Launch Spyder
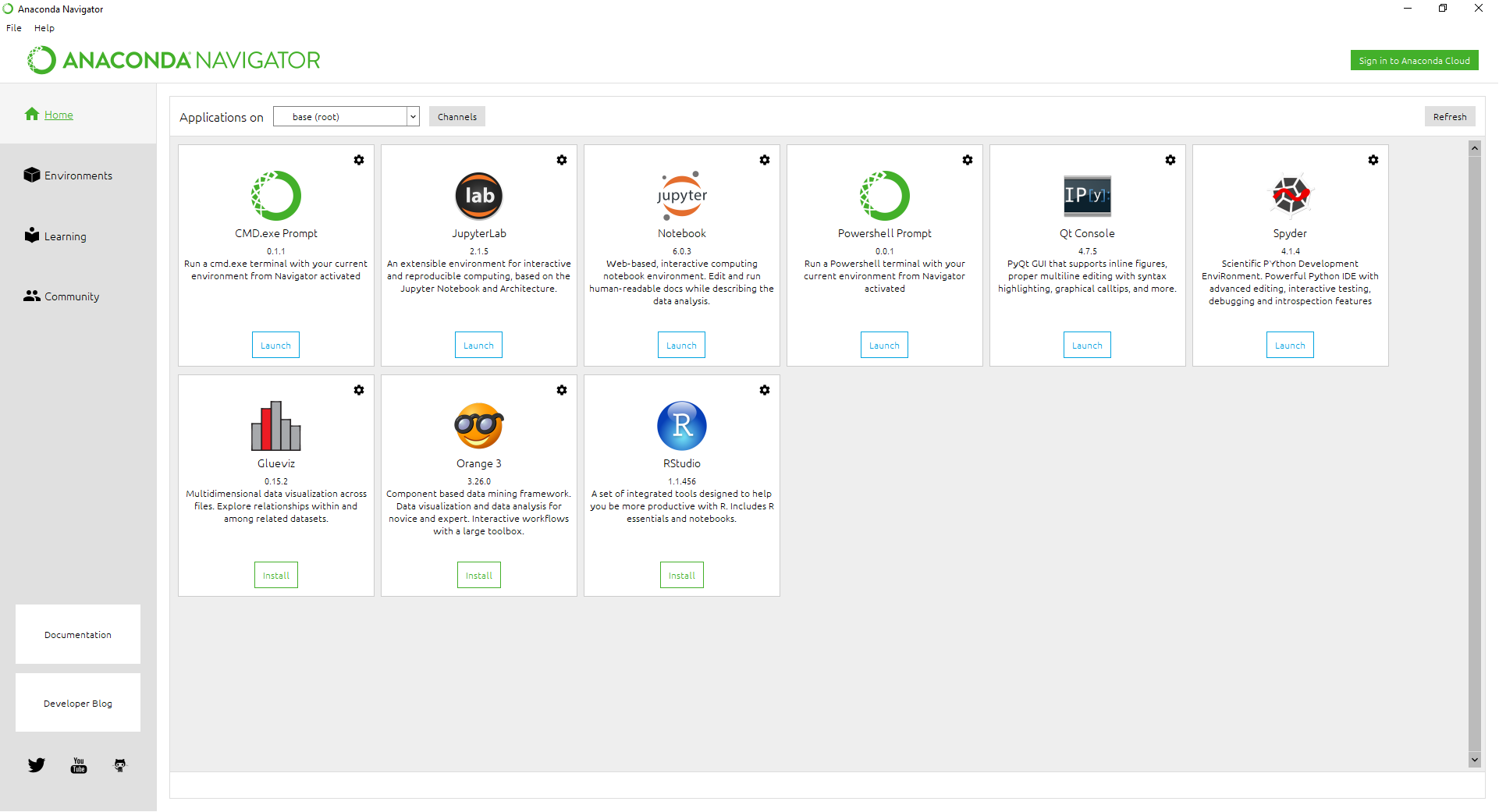 [x=1291, y=346]
